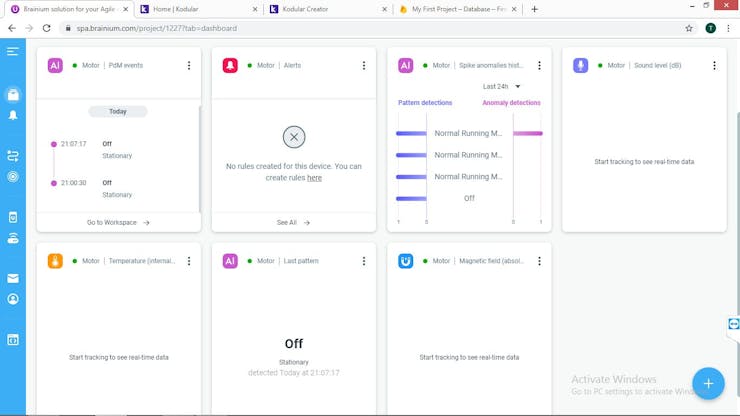Click the 'Off' label in pattern list

(469, 198)
